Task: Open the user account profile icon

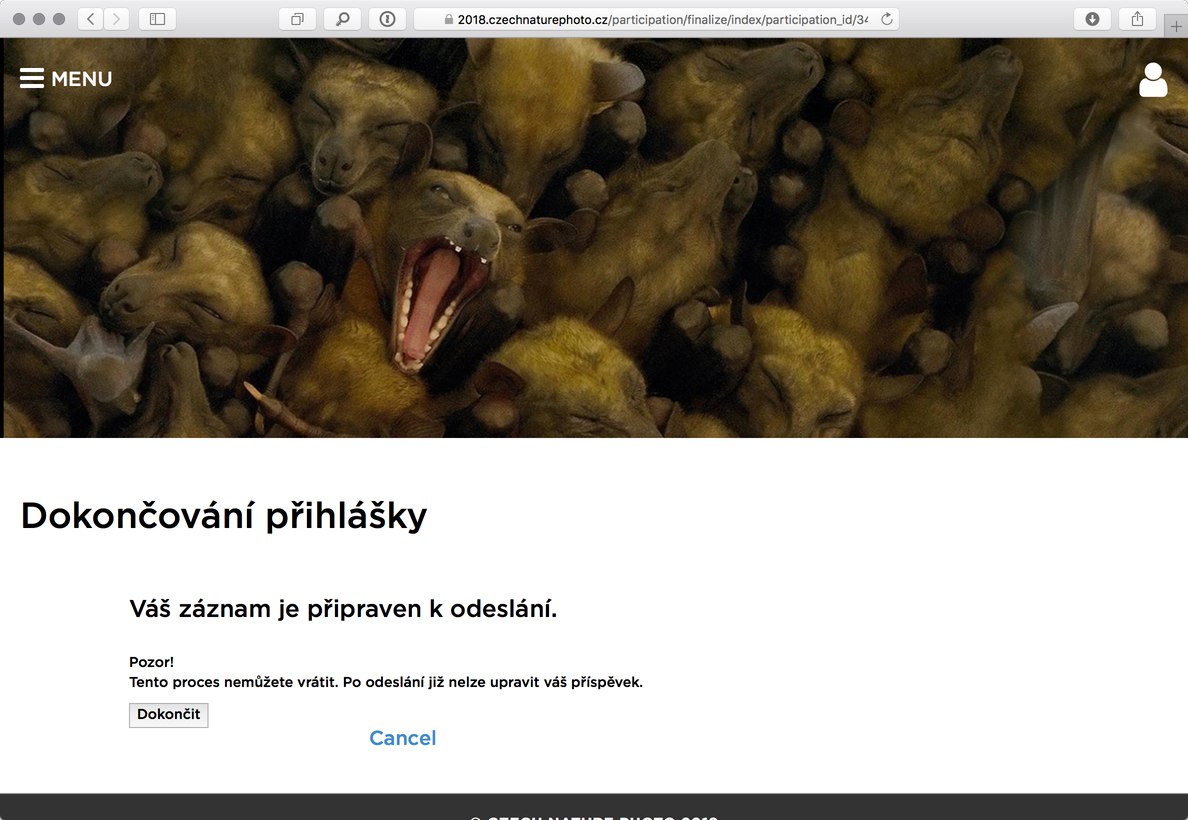Action: click(x=1153, y=80)
